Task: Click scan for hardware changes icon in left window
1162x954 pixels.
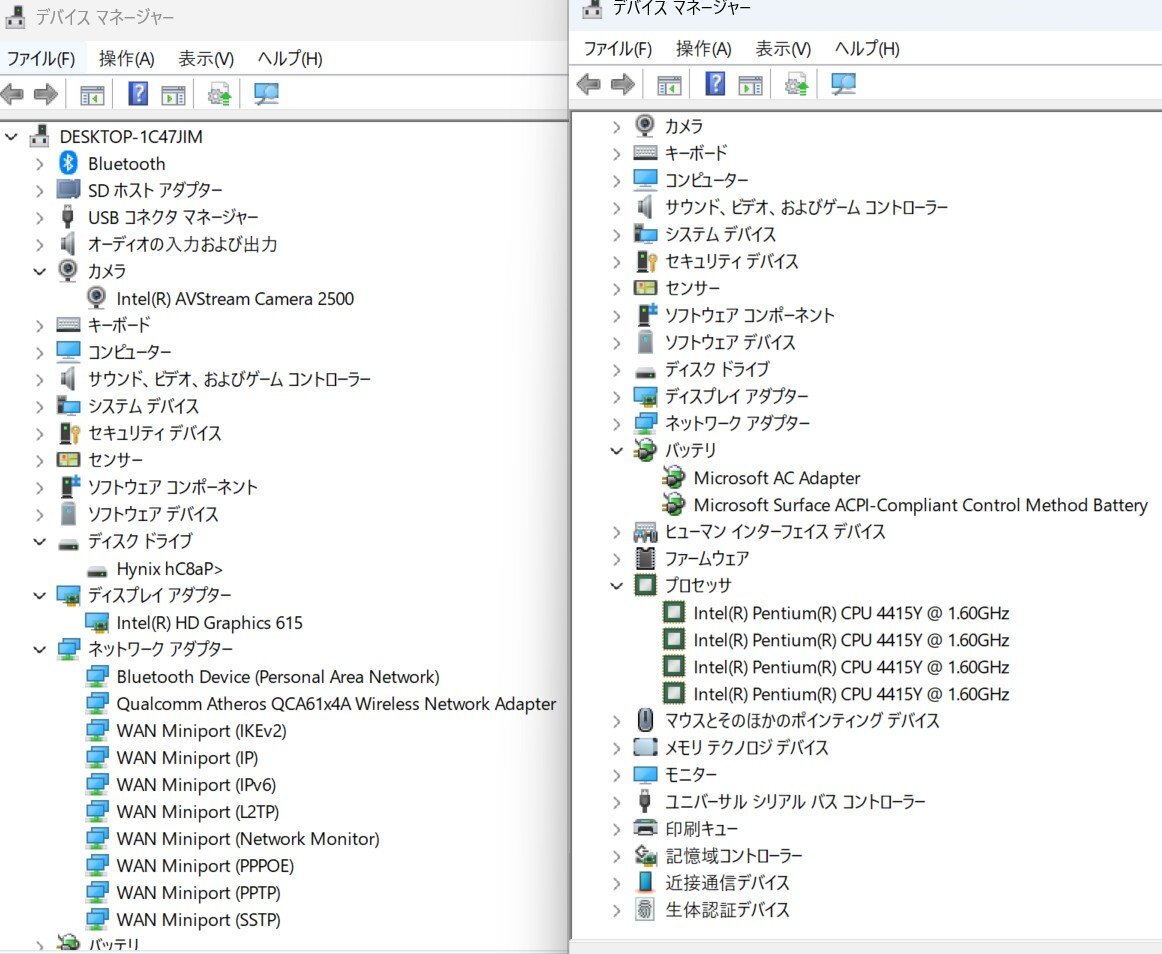Action: click(266, 94)
